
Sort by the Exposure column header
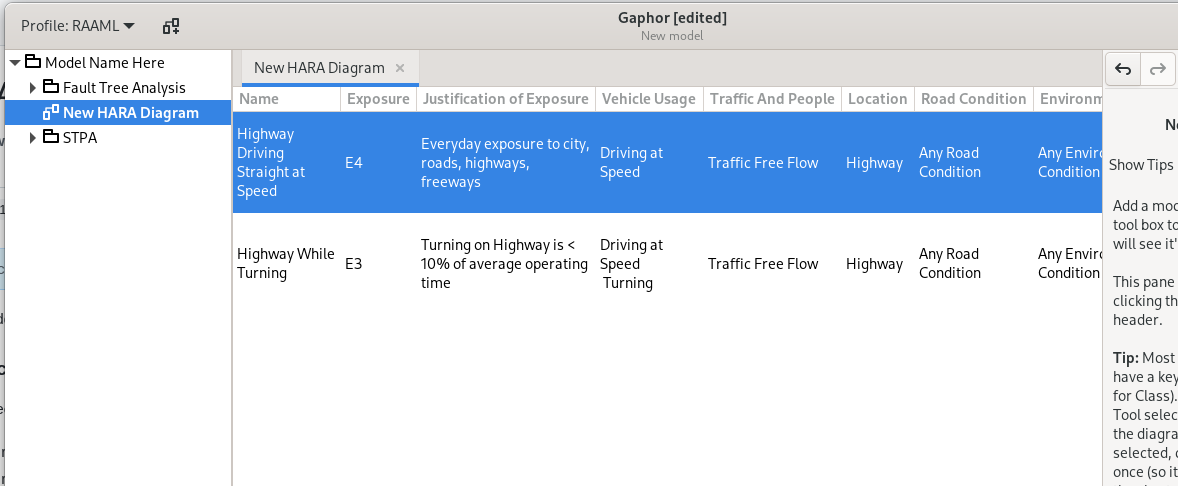click(x=378, y=99)
